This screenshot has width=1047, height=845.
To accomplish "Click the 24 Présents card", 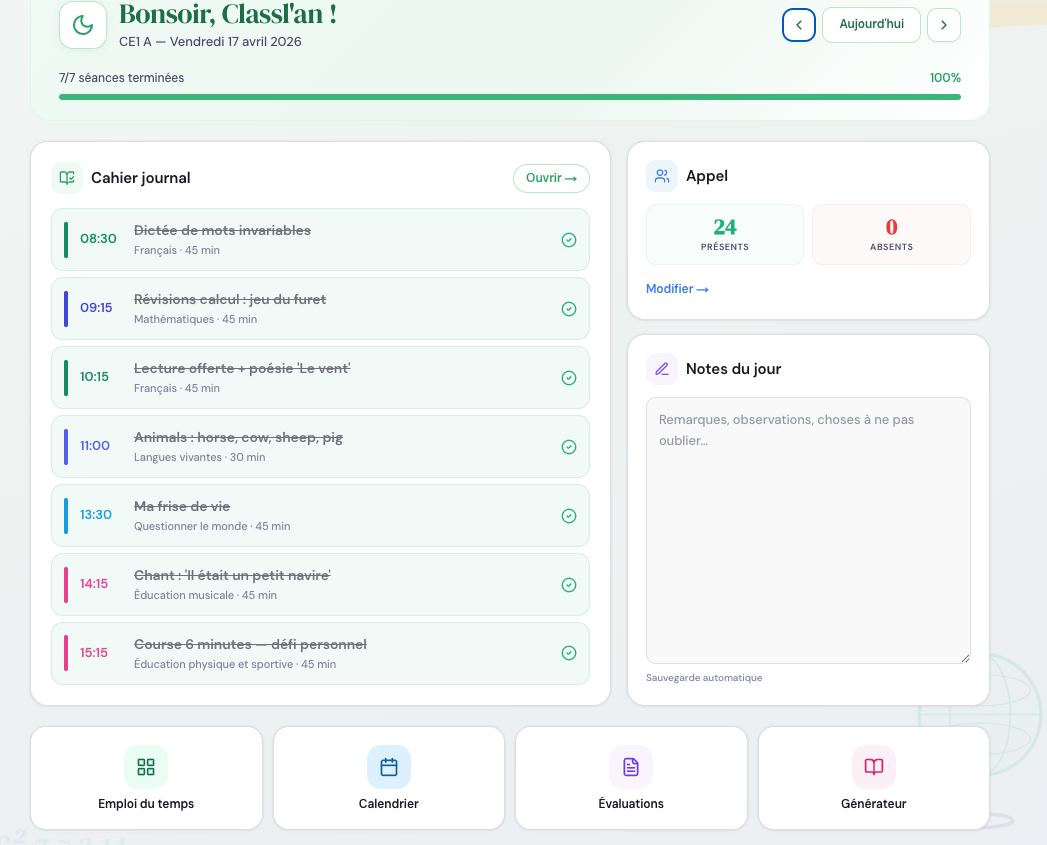I will (x=724, y=234).
